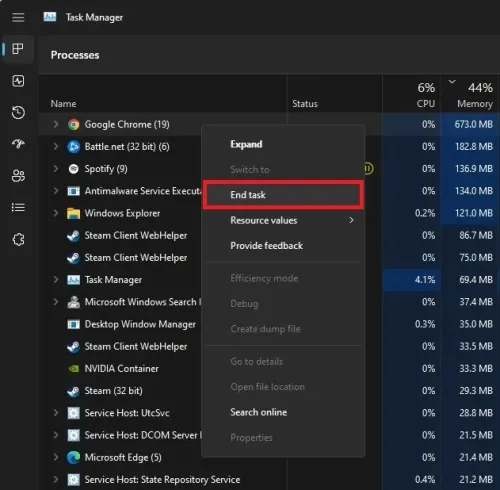Open the Resource values submenu
Image resolution: width=500 pixels, height=490 pixels.
283,220
